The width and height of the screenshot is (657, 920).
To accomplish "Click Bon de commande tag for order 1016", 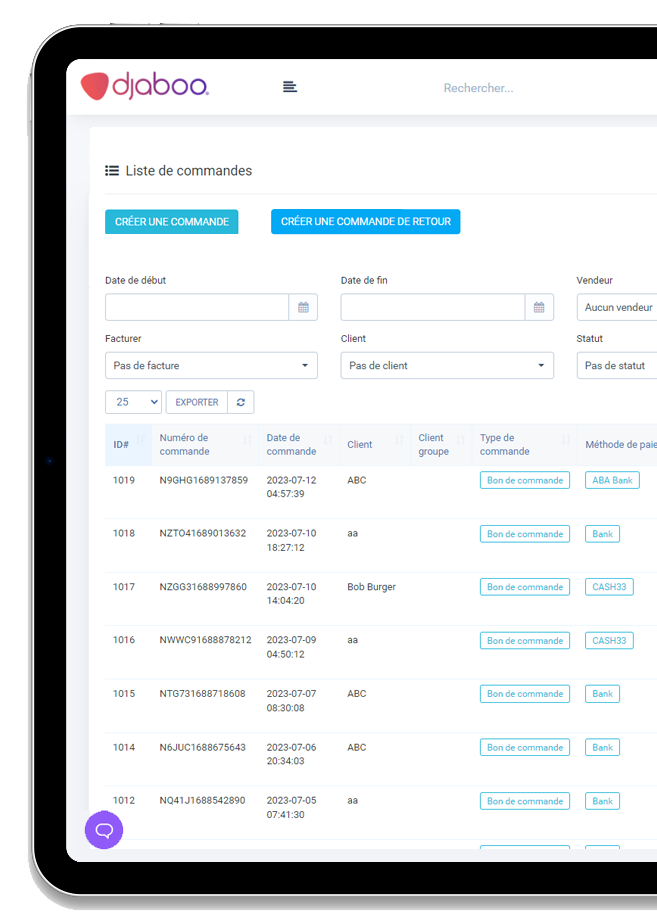I will 524,641.
